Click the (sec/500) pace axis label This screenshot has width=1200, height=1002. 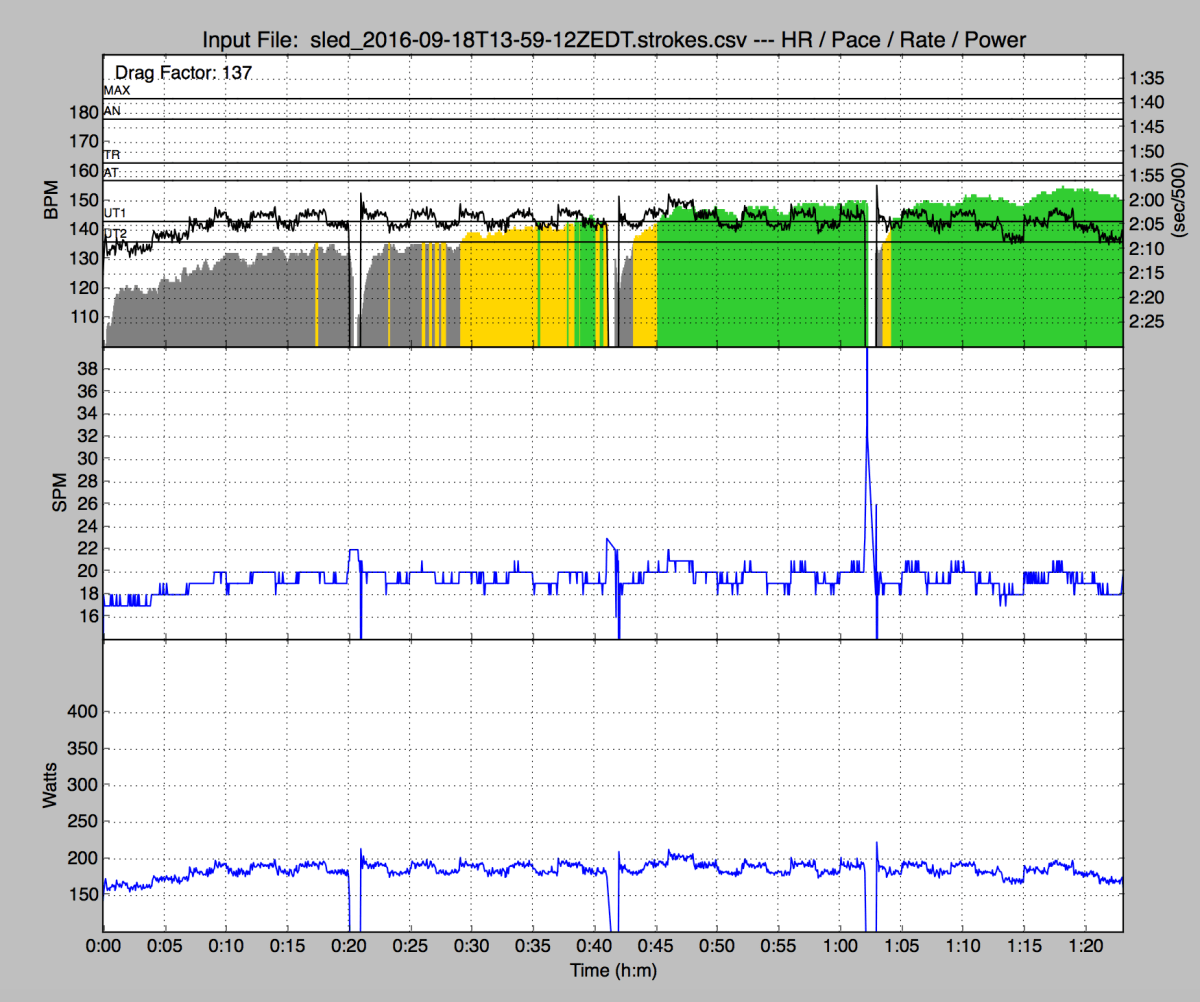tap(1180, 201)
